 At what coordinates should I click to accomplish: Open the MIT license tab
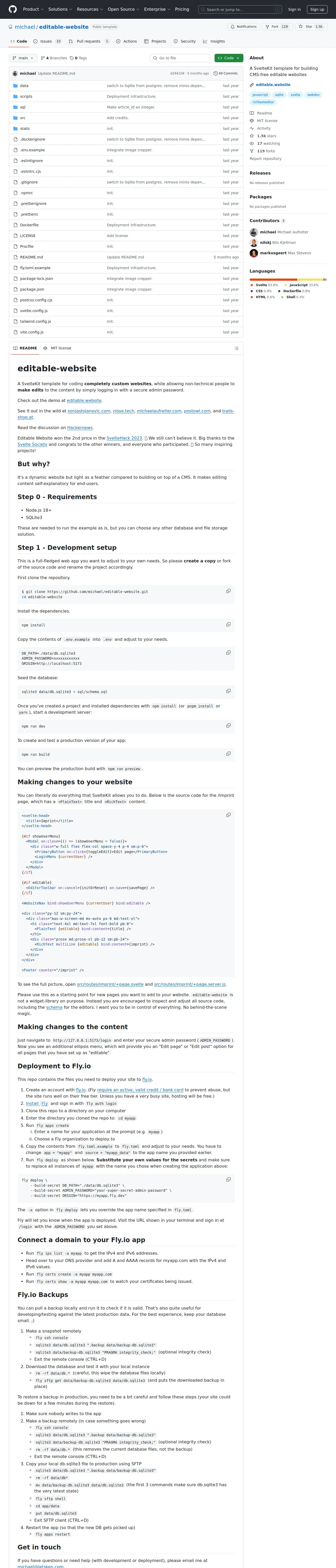point(57,348)
